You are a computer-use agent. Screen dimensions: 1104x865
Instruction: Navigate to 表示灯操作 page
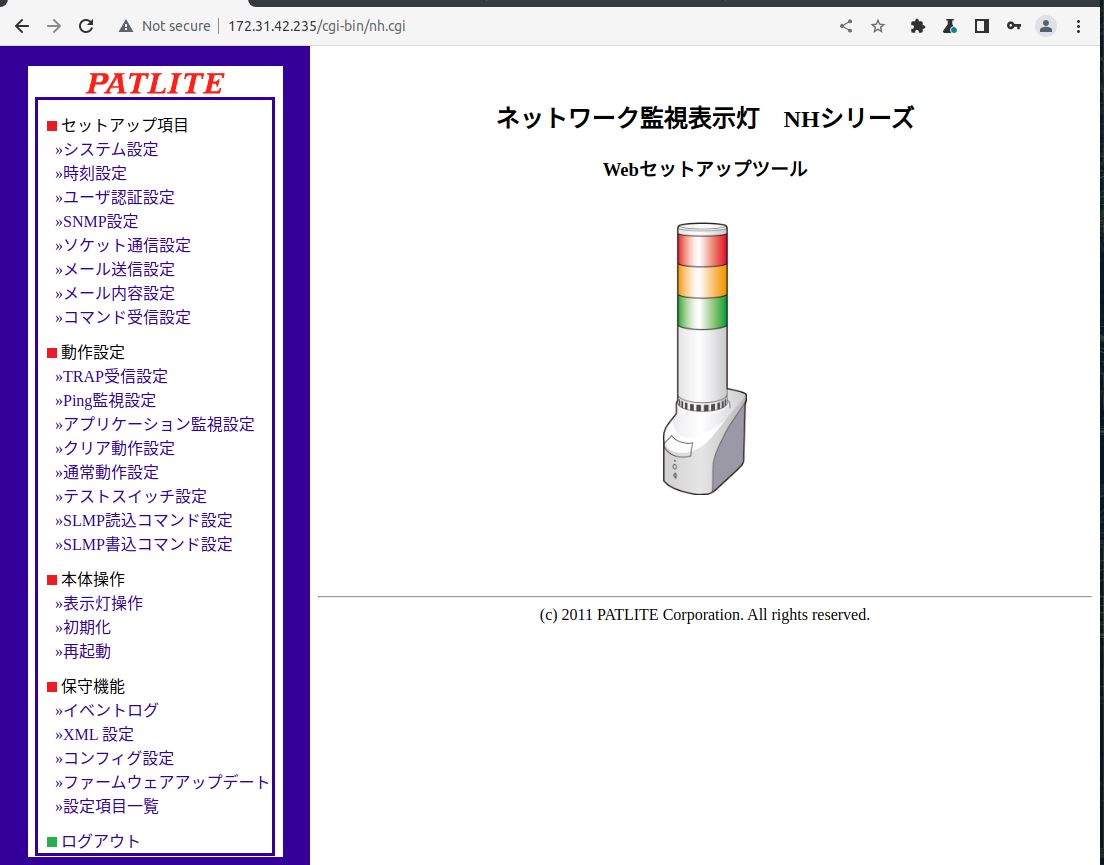[102, 603]
